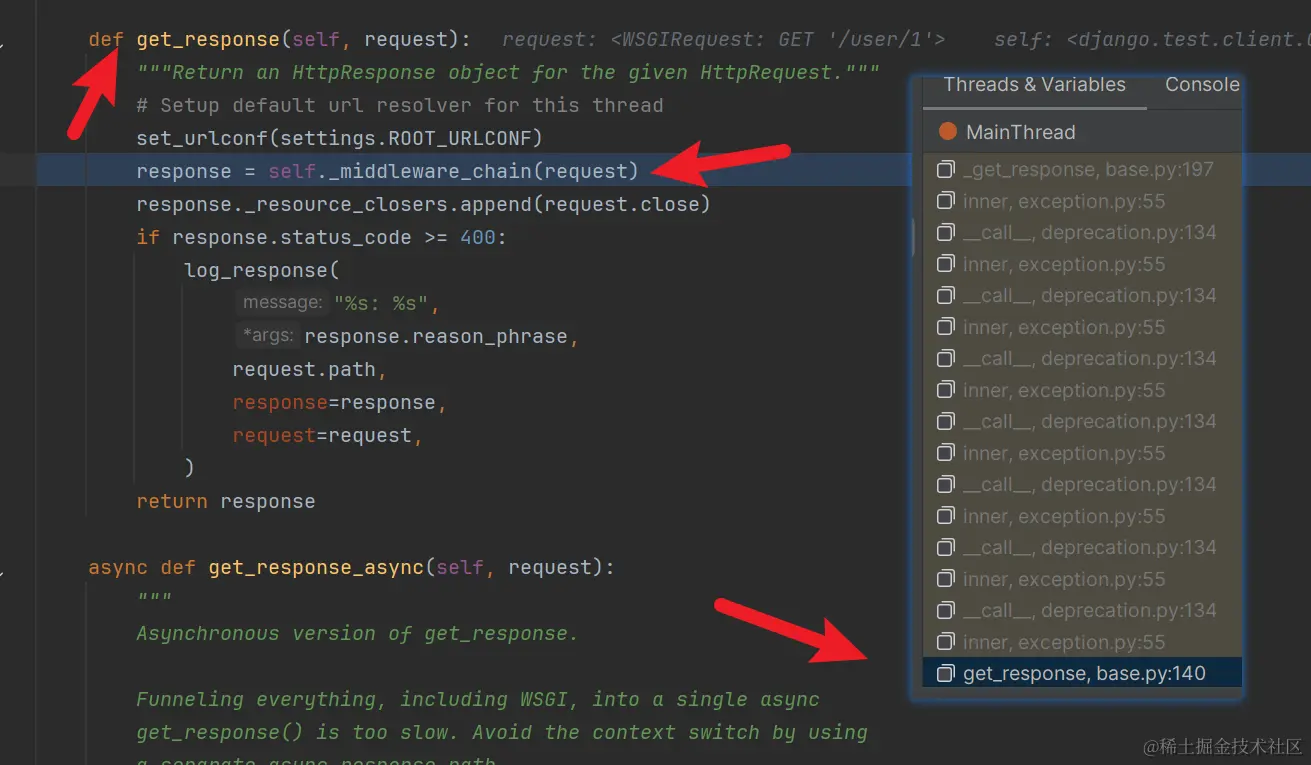Click the inline self: <django.test.client debug hint

(x=1151, y=40)
